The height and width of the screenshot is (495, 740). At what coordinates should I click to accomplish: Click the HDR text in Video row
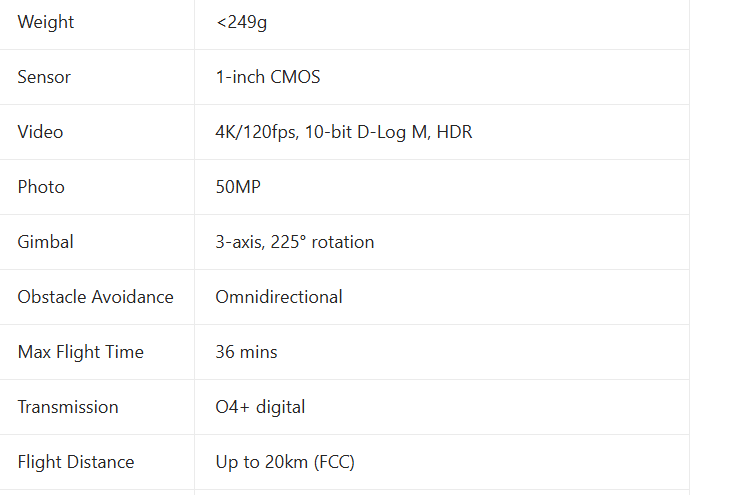click(x=454, y=132)
